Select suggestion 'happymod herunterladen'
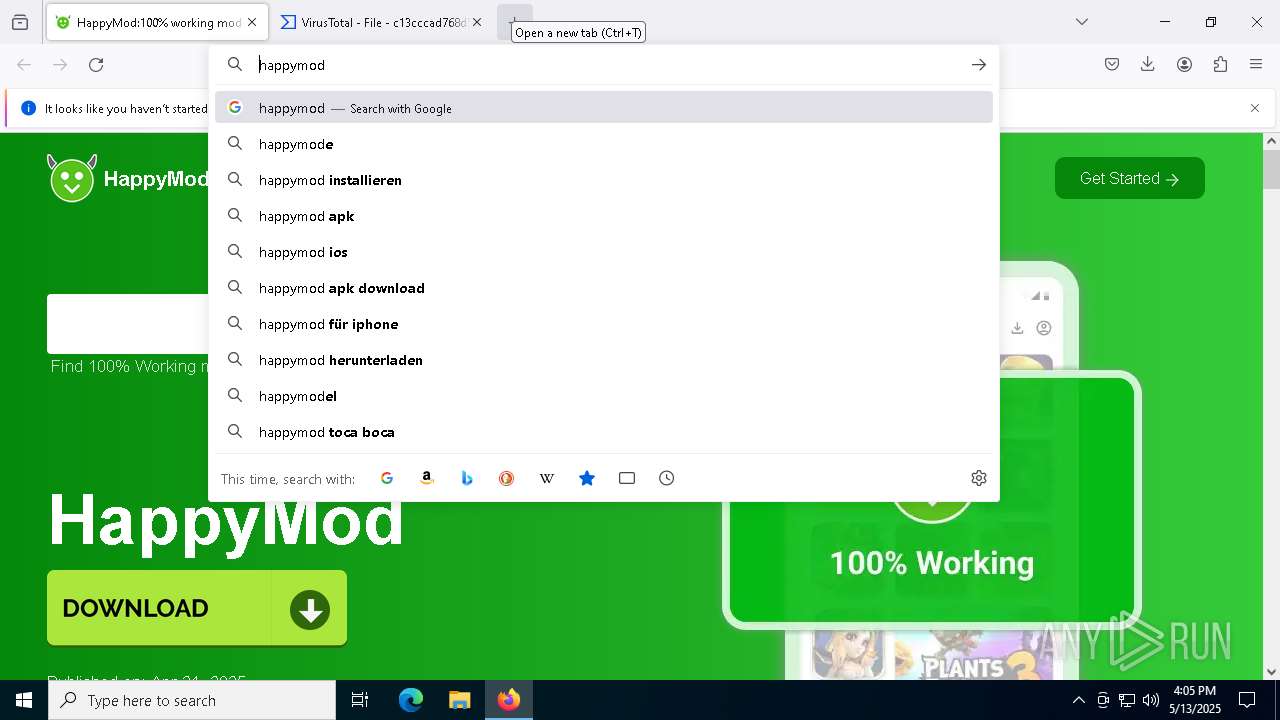 click(604, 360)
